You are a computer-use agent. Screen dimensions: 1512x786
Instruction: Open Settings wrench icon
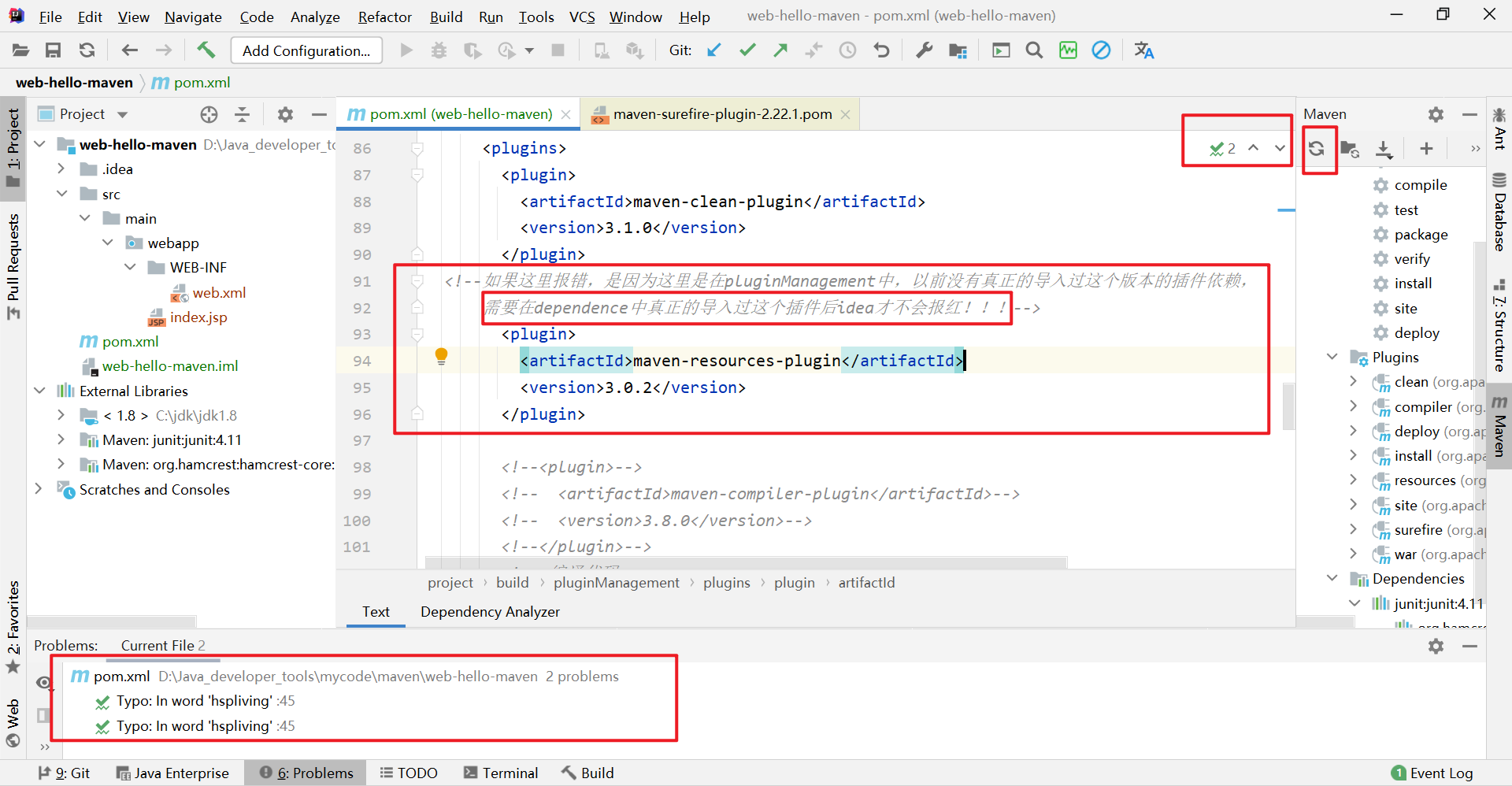click(924, 50)
